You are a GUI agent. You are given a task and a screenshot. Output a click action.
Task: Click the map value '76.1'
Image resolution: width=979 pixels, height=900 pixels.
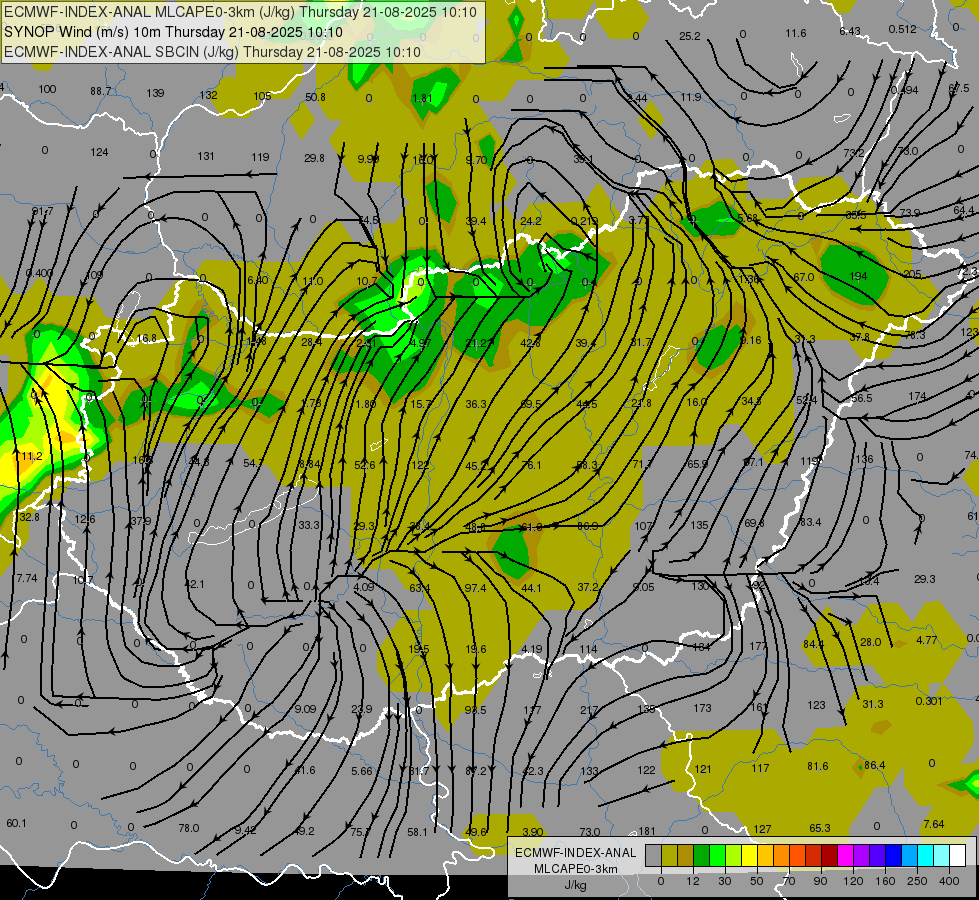point(531,465)
